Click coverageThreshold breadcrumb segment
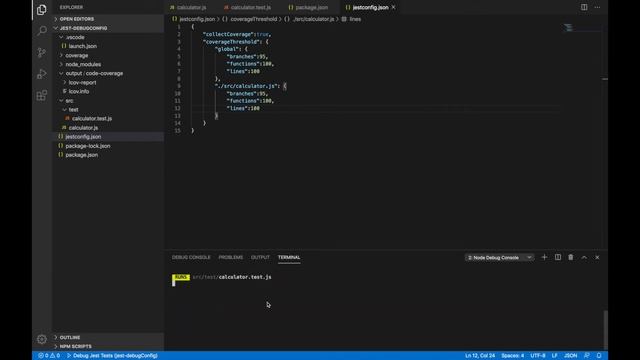640x360 pixels. click(249, 19)
